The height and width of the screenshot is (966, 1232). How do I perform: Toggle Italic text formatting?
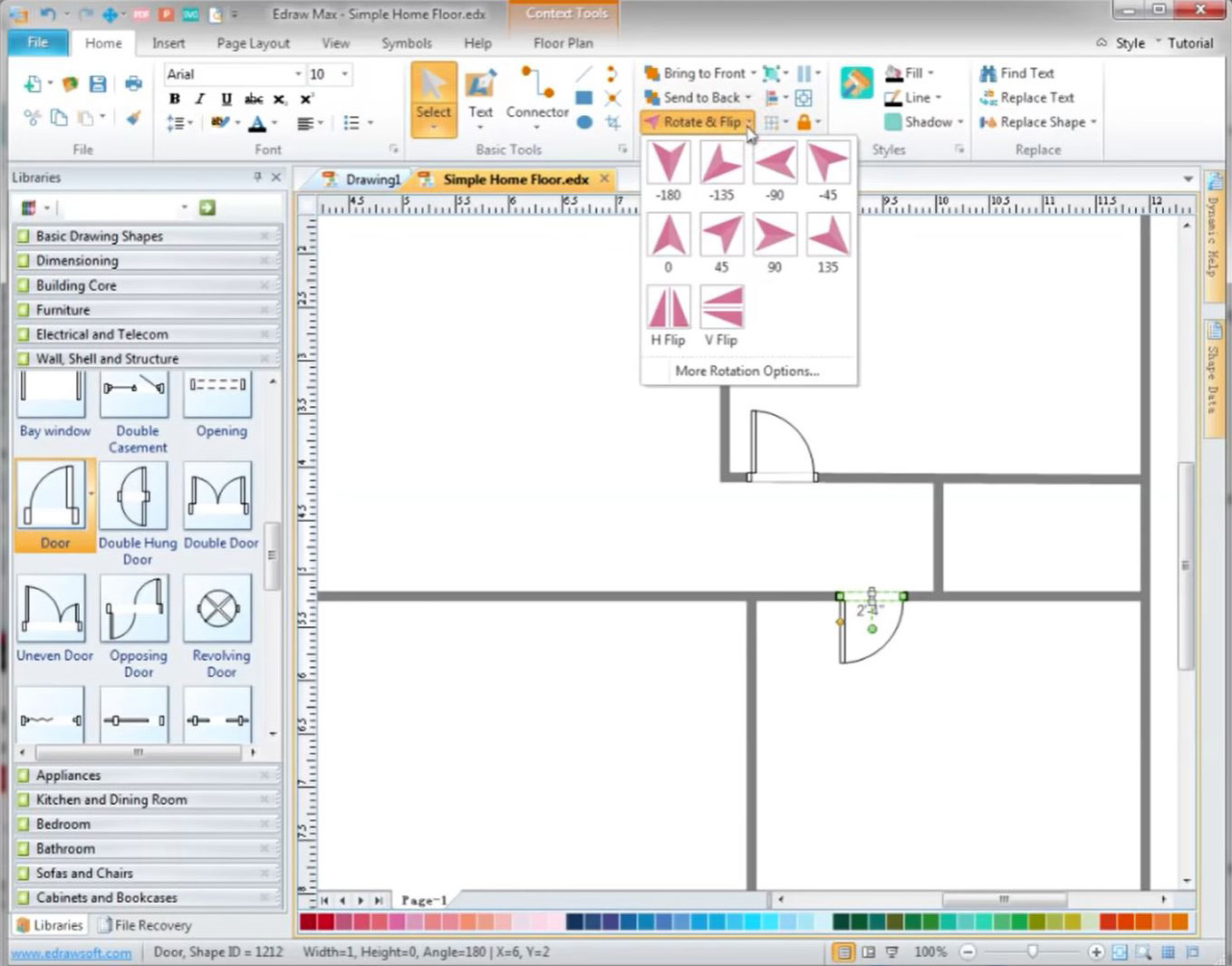pos(200,99)
